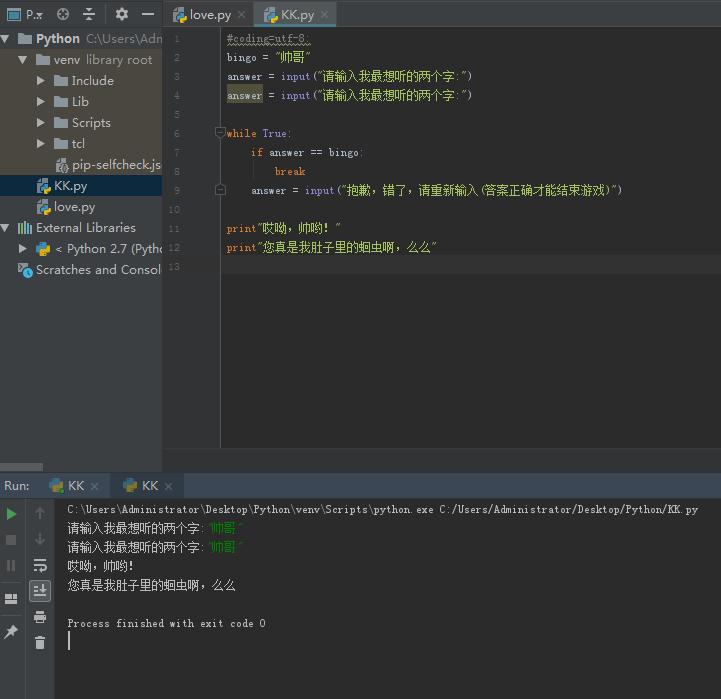Click down the stack trace arrow
721x699 pixels.
[40, 539]
